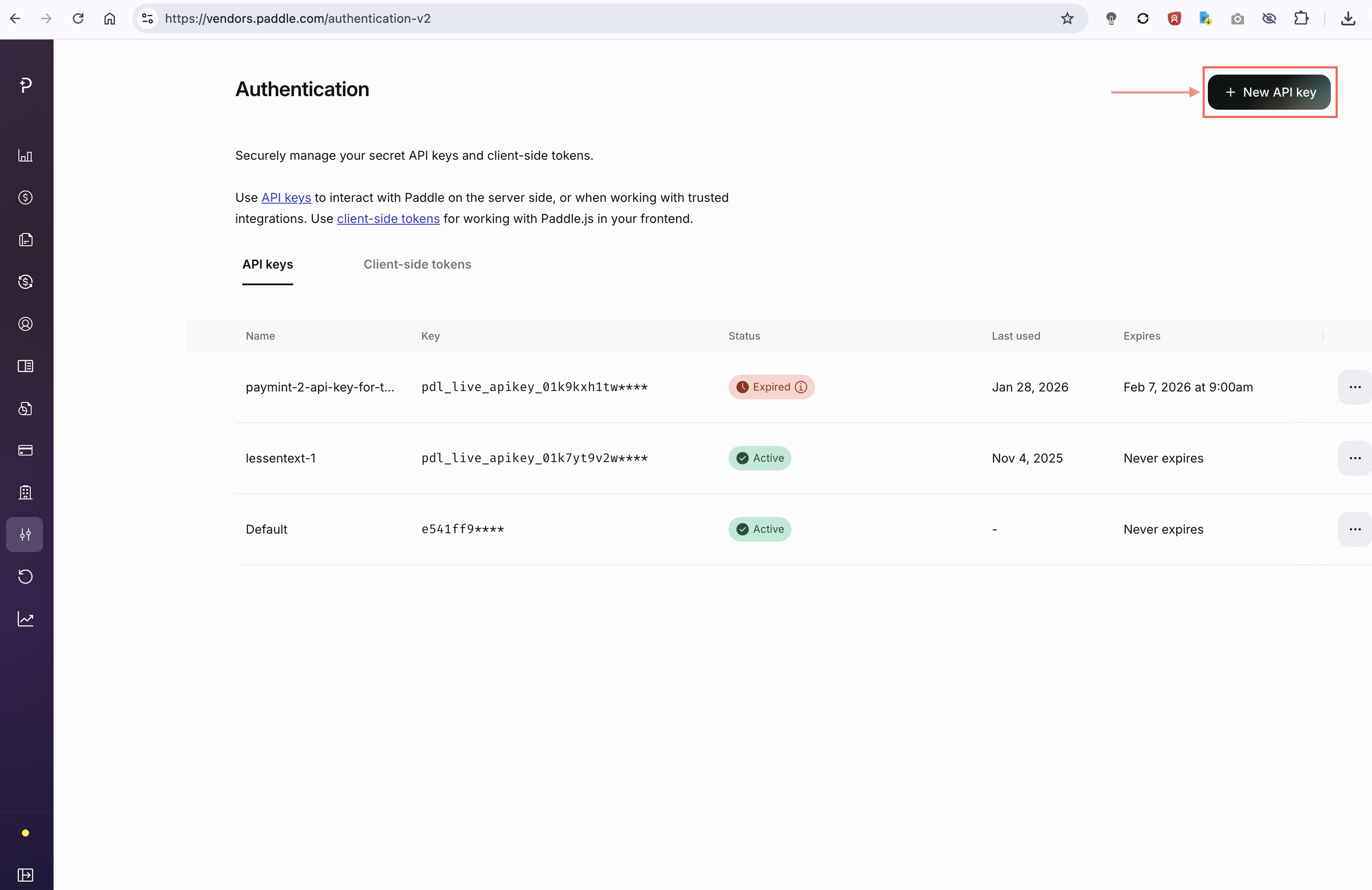Open row actions for paymint-2-api-key
The image size is (1372, 890).
pyautogui.click(x=1356, y=387)
